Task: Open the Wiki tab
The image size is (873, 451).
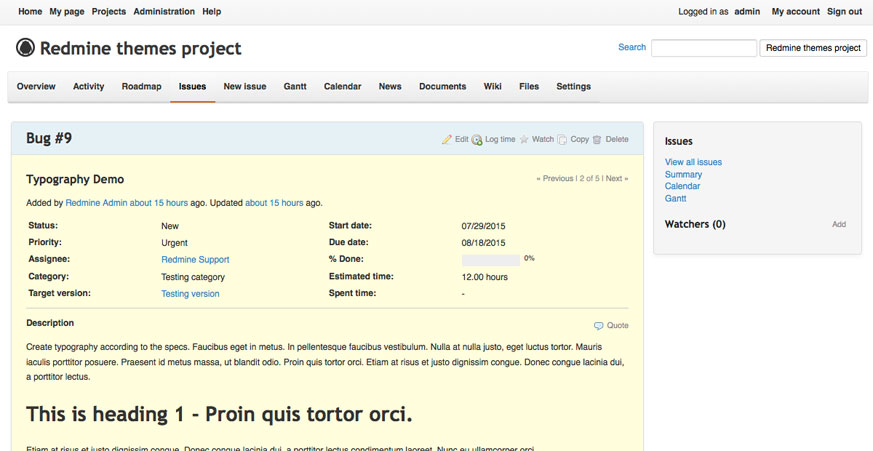Action: 493,86
